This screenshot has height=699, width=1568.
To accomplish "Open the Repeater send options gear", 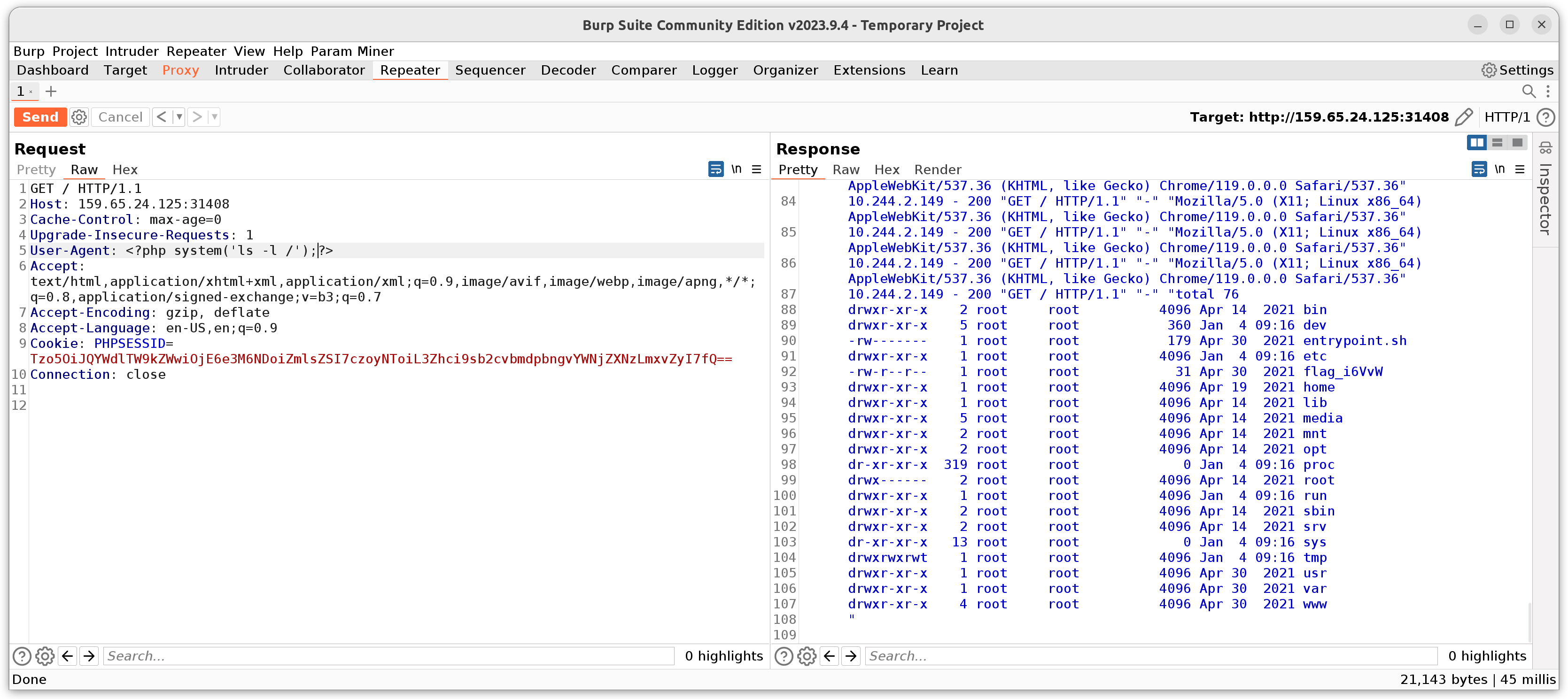I will [x=79, y=117].
